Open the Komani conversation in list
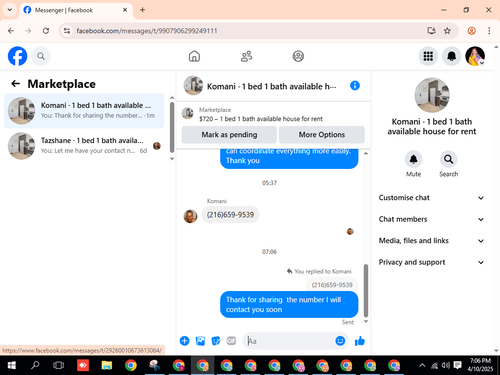The image size is (500, 375). 84,110
